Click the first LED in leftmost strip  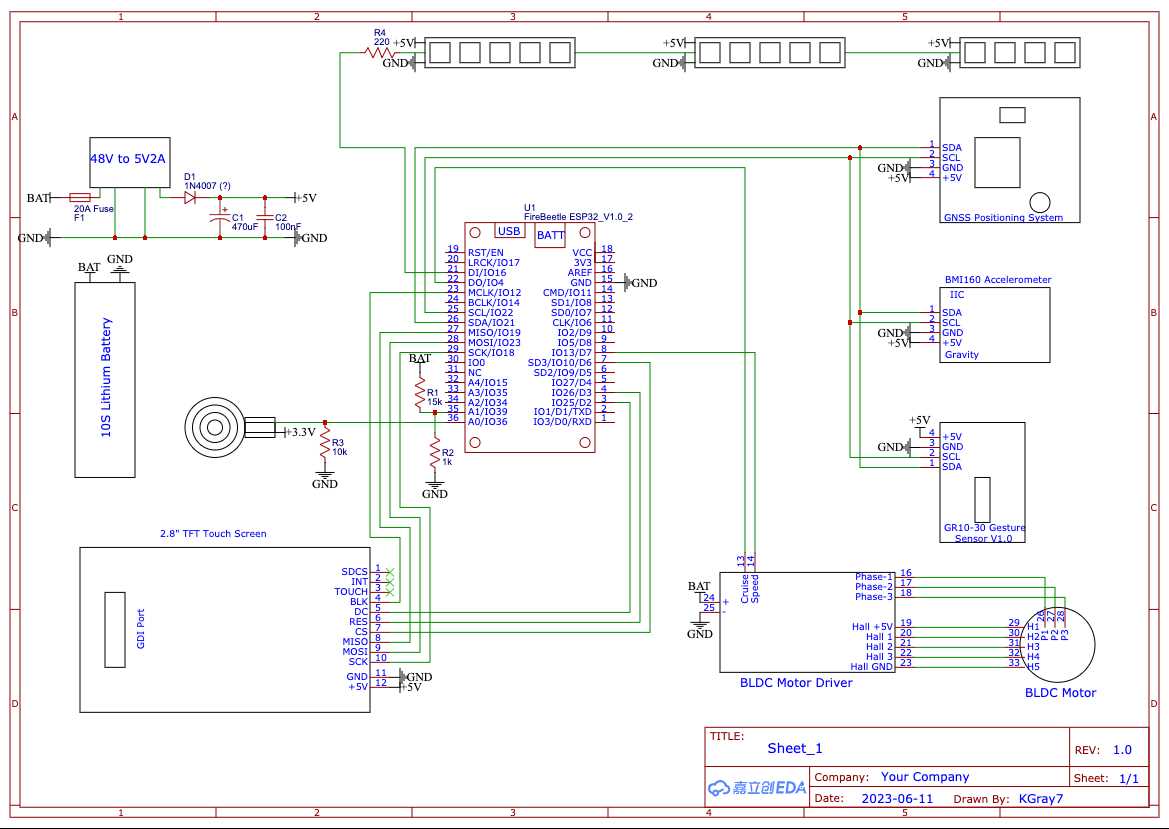pos(438,53)
